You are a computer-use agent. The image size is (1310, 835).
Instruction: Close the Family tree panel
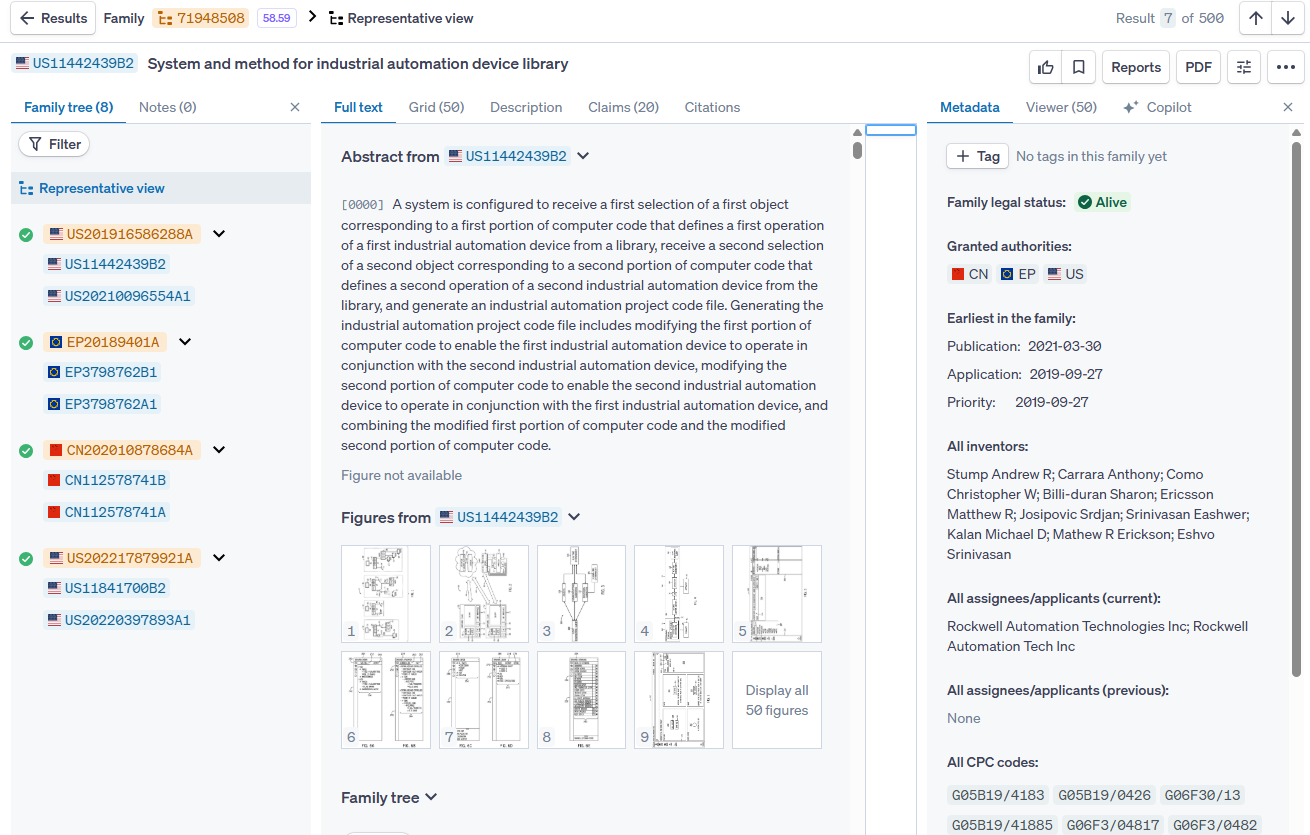[x=295, y=107]
